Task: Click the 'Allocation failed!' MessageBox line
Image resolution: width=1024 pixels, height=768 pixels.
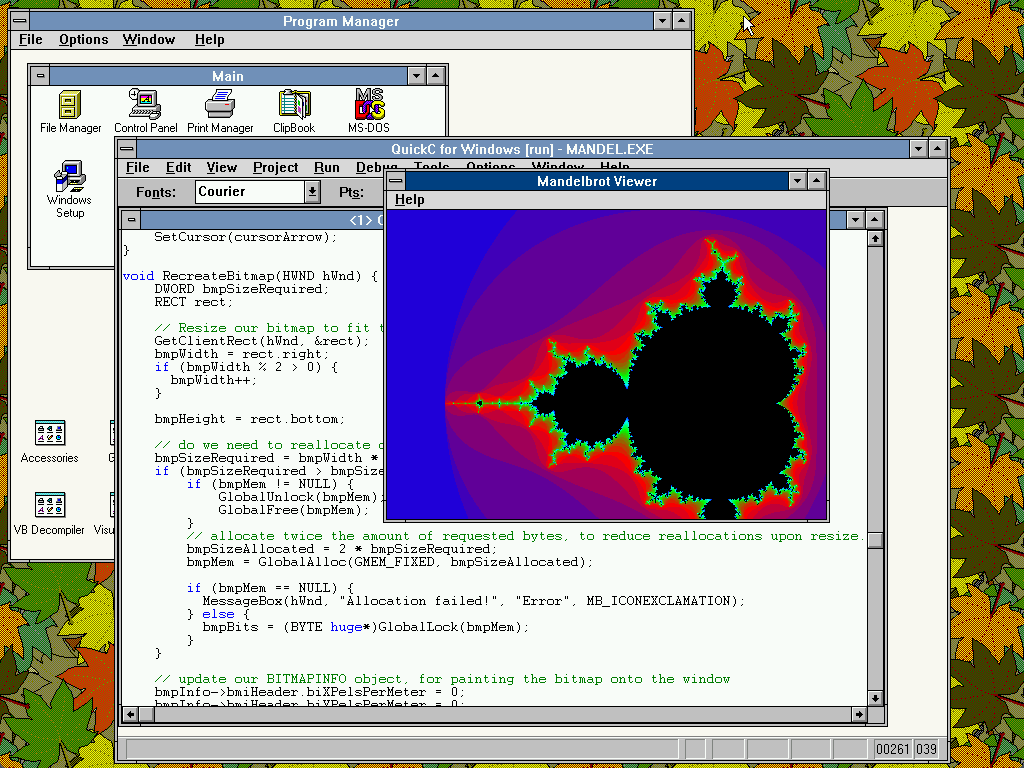Action: (x=473, y=601)
